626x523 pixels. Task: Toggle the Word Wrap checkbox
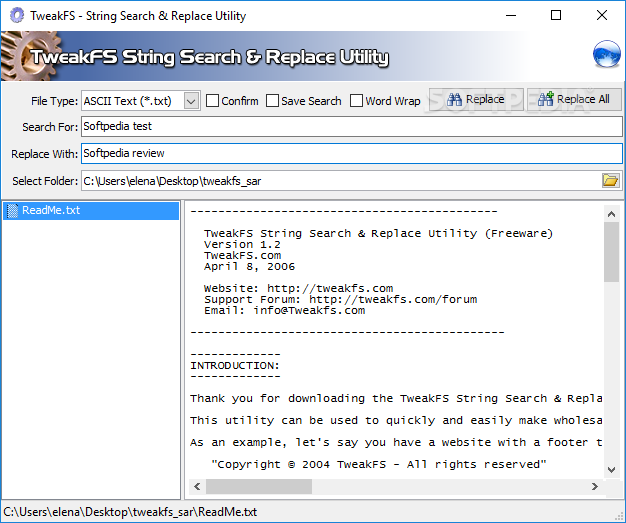356,101
